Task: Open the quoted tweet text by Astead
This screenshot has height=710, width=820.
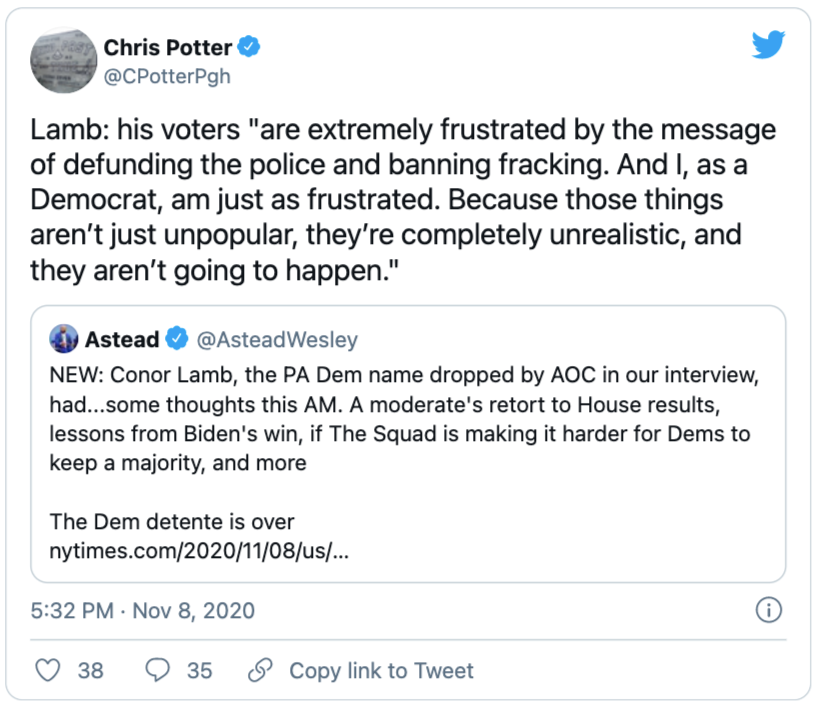Action: point(400,421)
